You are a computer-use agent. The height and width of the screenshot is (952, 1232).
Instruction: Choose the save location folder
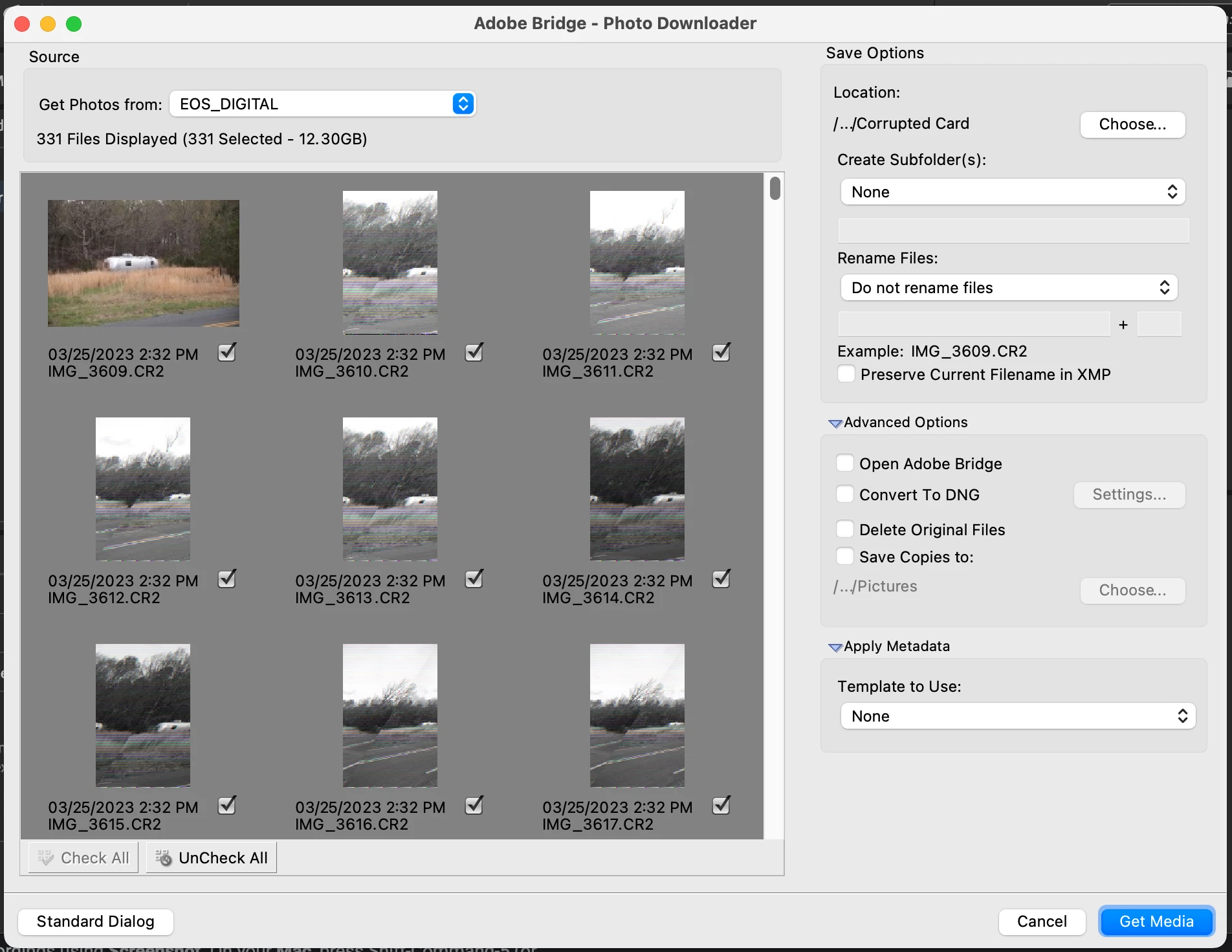pyautogui.click(x=1132, y=124)
